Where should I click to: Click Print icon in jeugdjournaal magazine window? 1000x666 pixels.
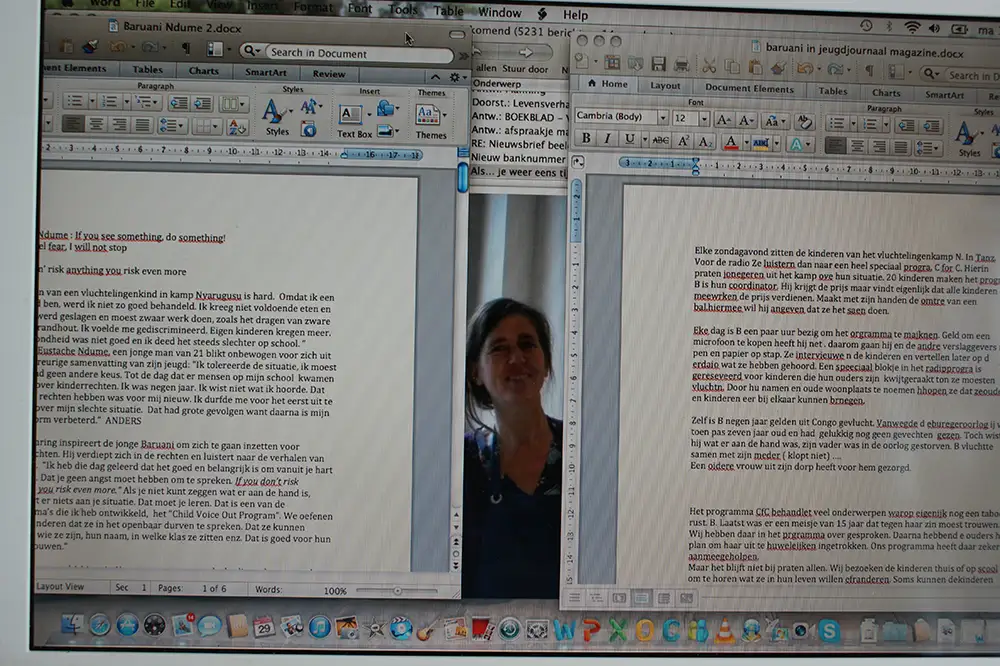[681, 64]
